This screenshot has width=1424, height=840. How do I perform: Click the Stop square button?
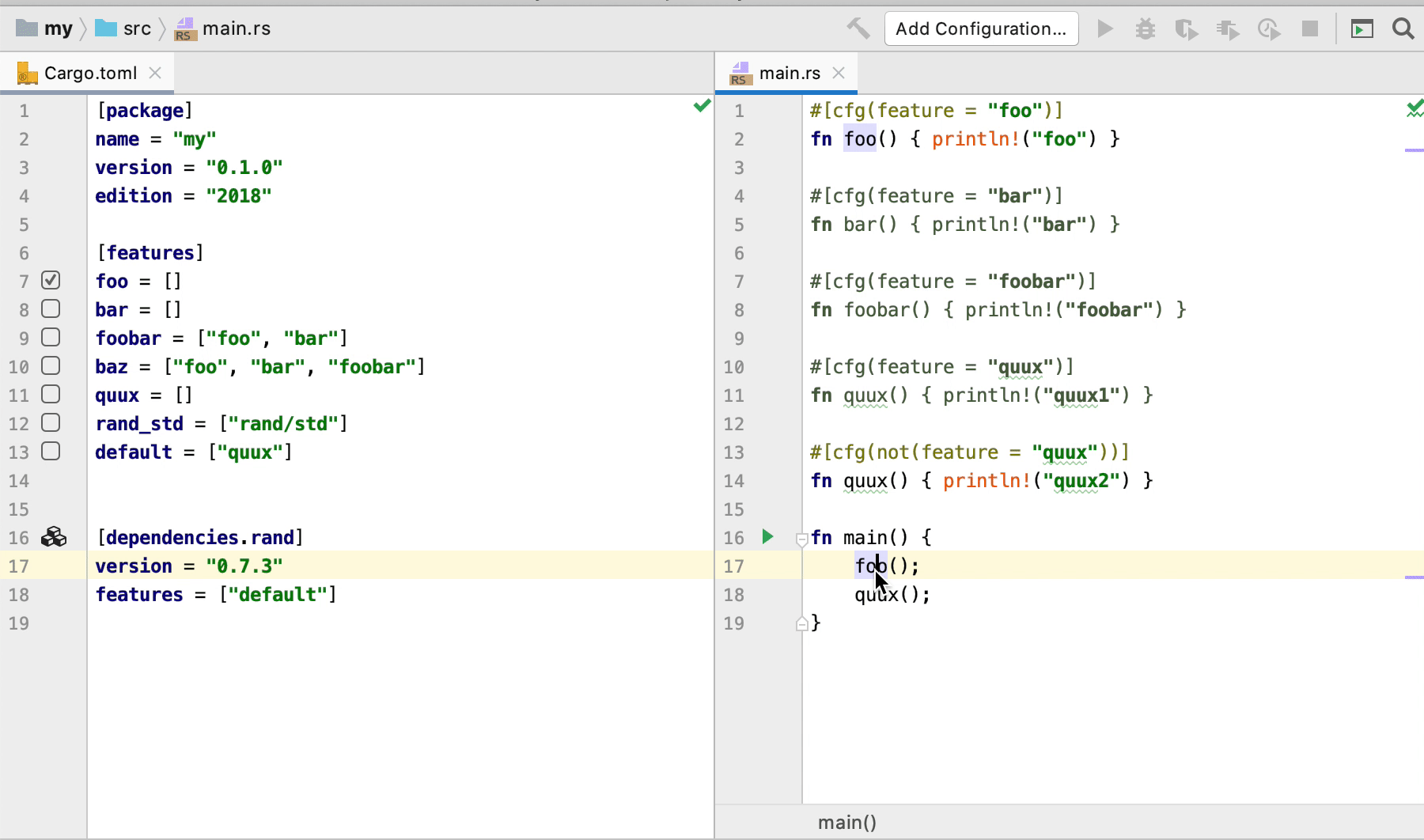1310,29
